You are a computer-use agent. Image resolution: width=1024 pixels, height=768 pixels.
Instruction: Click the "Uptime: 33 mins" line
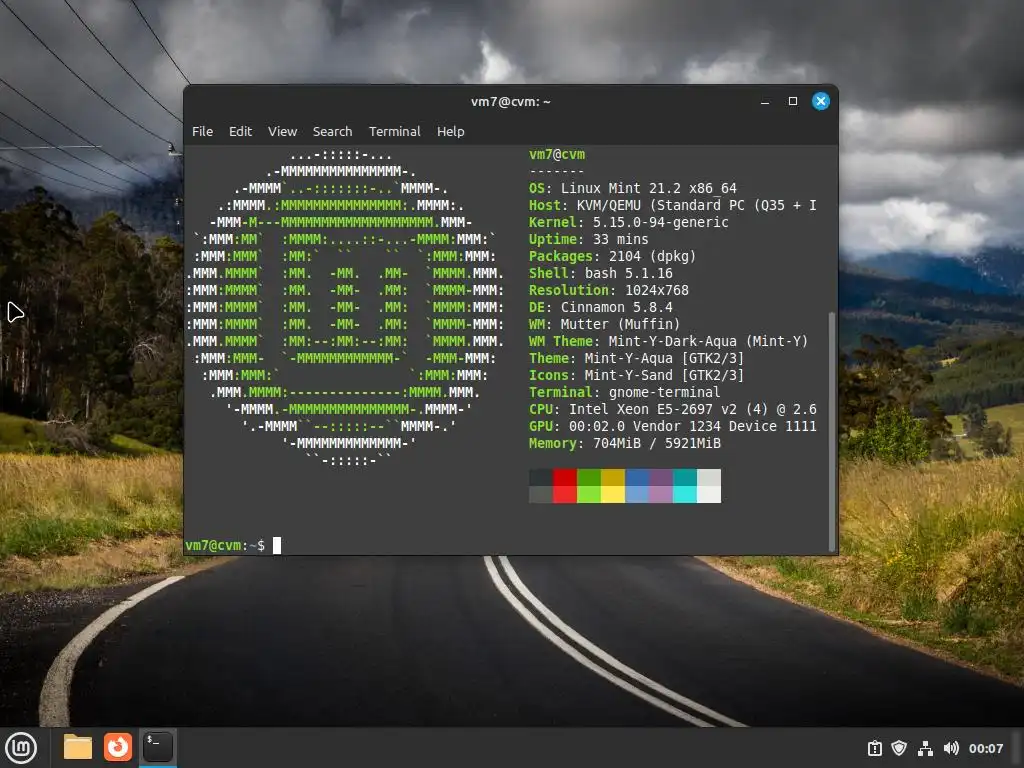(x=588, y=239)
